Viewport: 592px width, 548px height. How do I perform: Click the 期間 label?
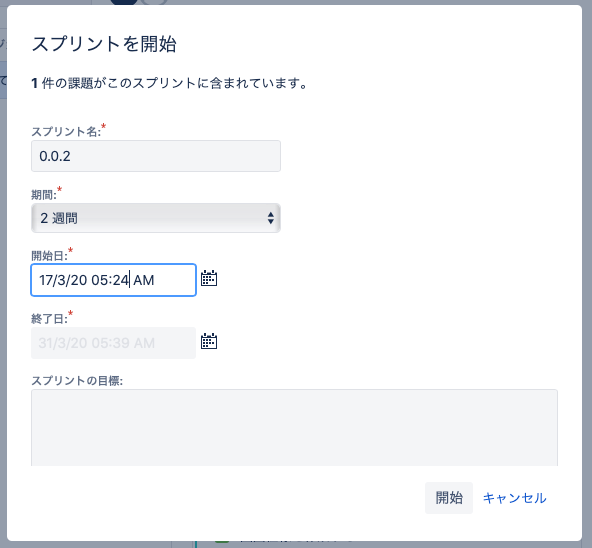tap(44, 195)
